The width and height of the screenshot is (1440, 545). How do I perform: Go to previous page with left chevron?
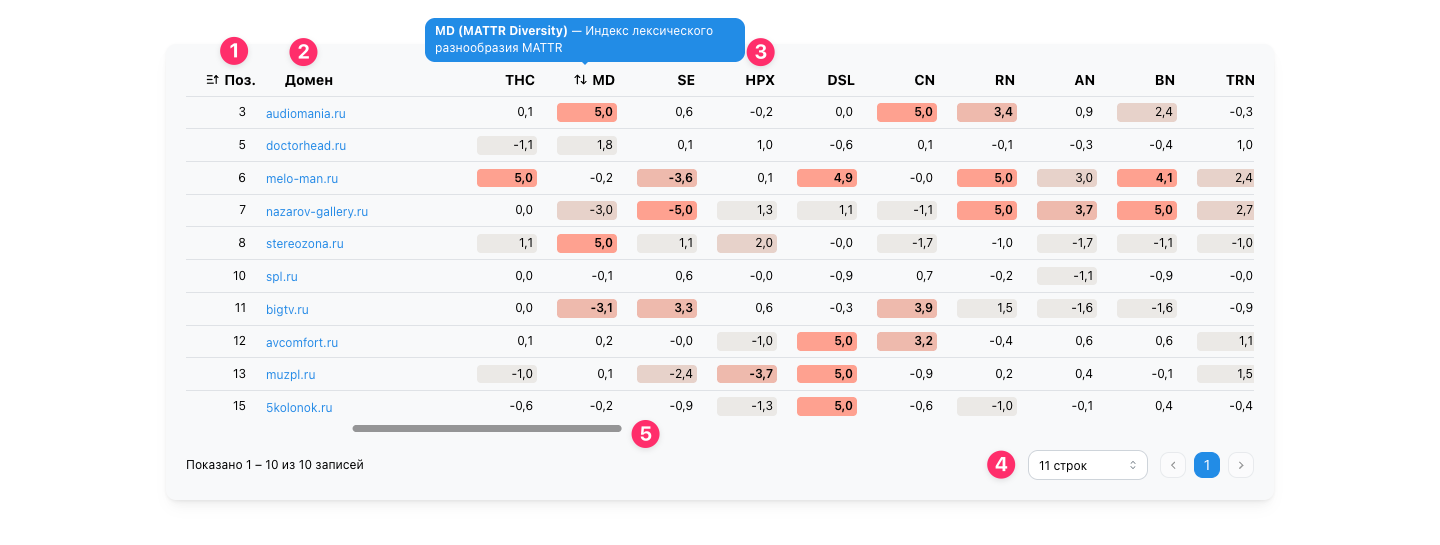point(1173,465)
